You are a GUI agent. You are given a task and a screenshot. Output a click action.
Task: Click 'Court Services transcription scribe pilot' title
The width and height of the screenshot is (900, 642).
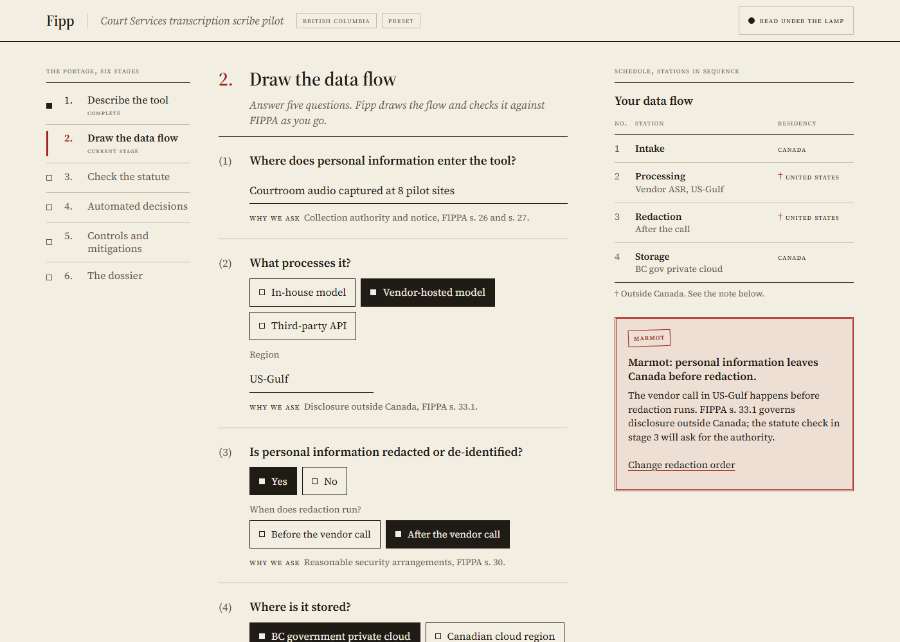[192, 21]
